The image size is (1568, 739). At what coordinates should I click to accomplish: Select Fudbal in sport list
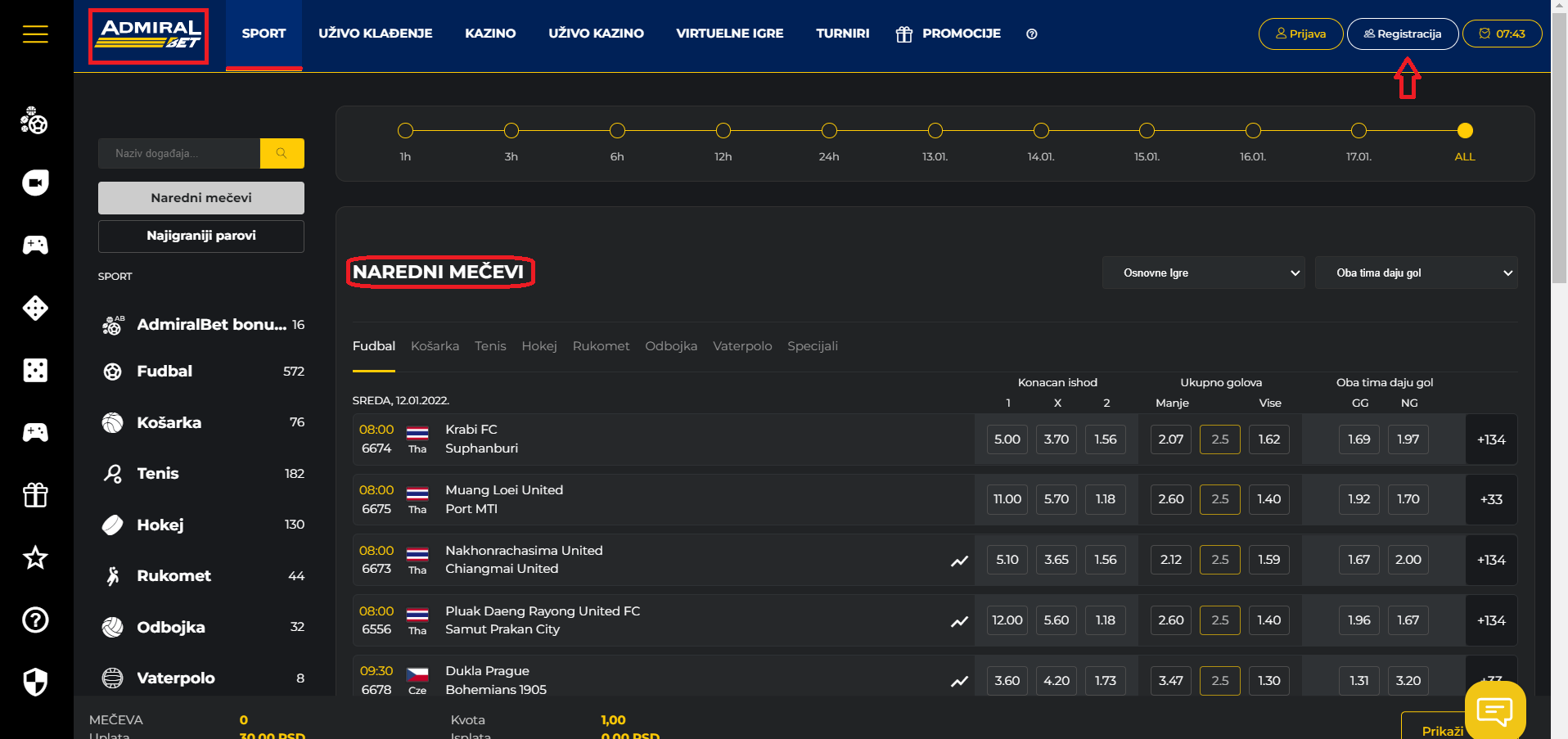tap(201, 372)
